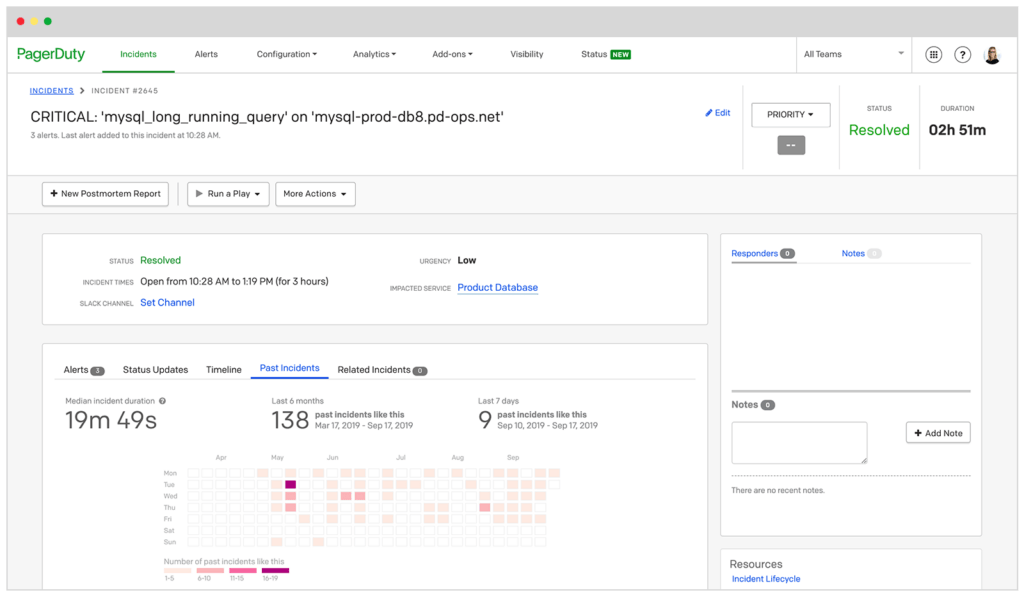Open the Incident Lifecycle resource link
This screenshot has width=1024, height=604.
click(765, 579)
